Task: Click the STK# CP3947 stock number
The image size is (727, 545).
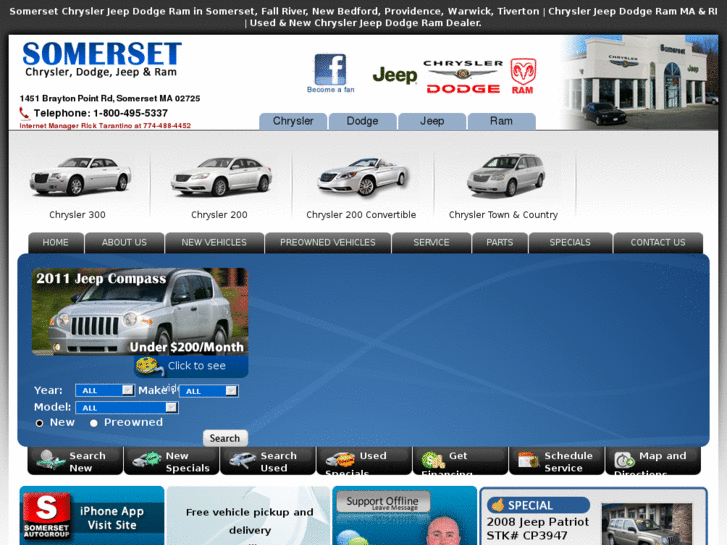Action: pyautogui.click(x=527, y=536)
